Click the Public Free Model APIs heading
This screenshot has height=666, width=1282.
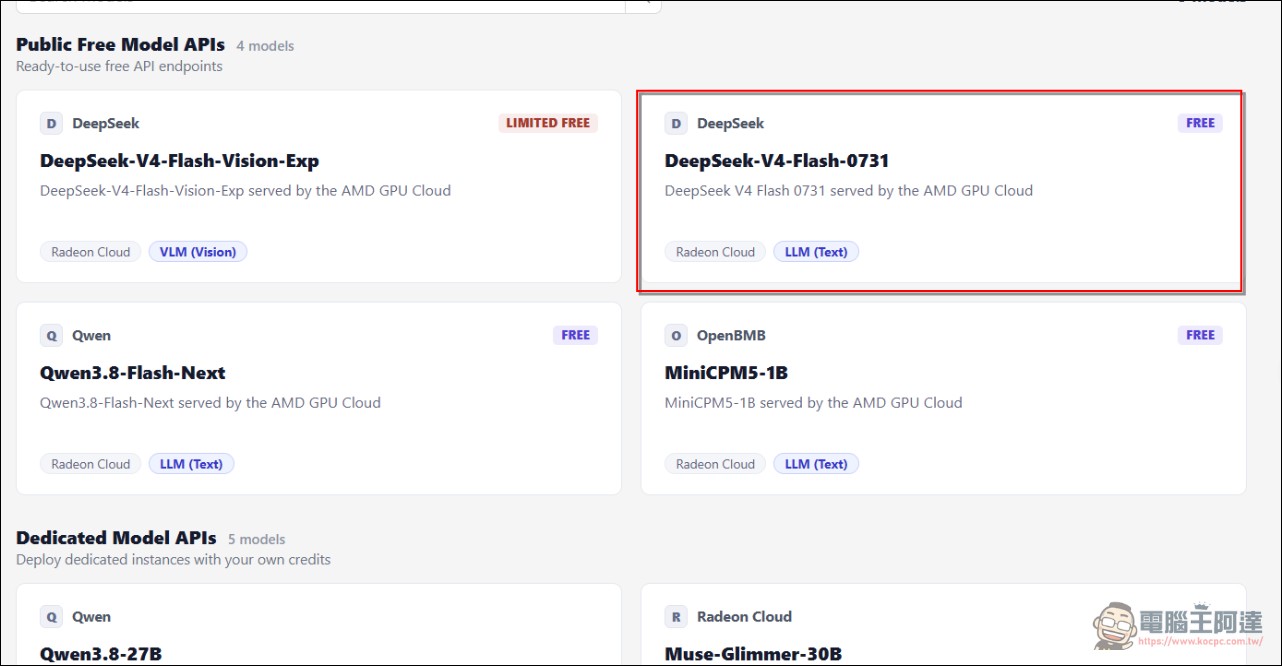pyautogui.click(x=120, y=45)
